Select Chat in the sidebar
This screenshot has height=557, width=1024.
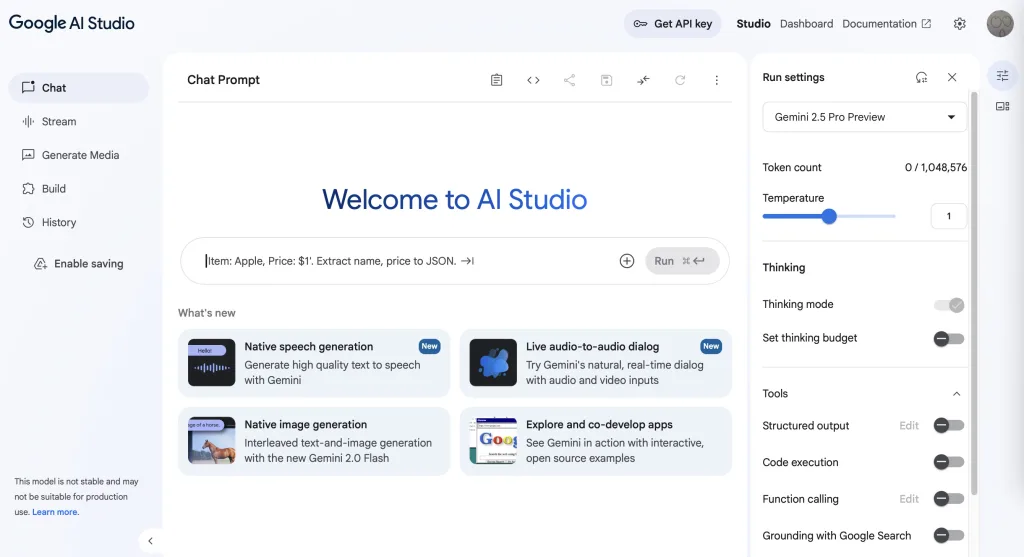pos(78,88)
